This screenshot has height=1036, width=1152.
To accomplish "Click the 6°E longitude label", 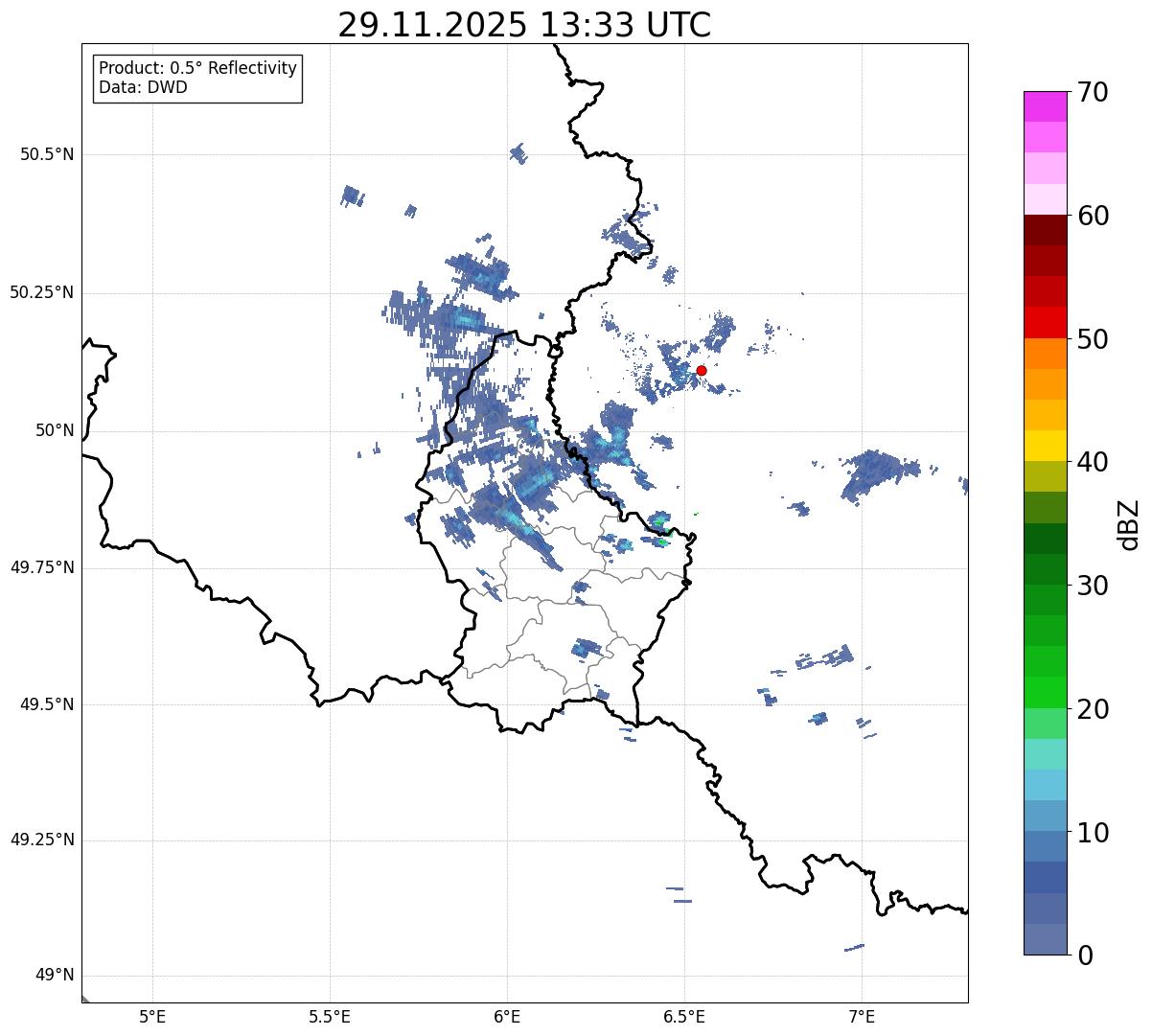I will (507, 1017).
